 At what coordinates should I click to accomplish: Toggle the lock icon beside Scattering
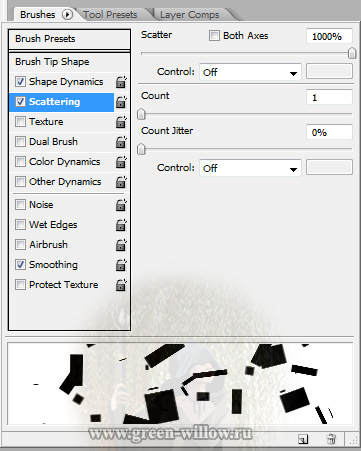[121, 102]
